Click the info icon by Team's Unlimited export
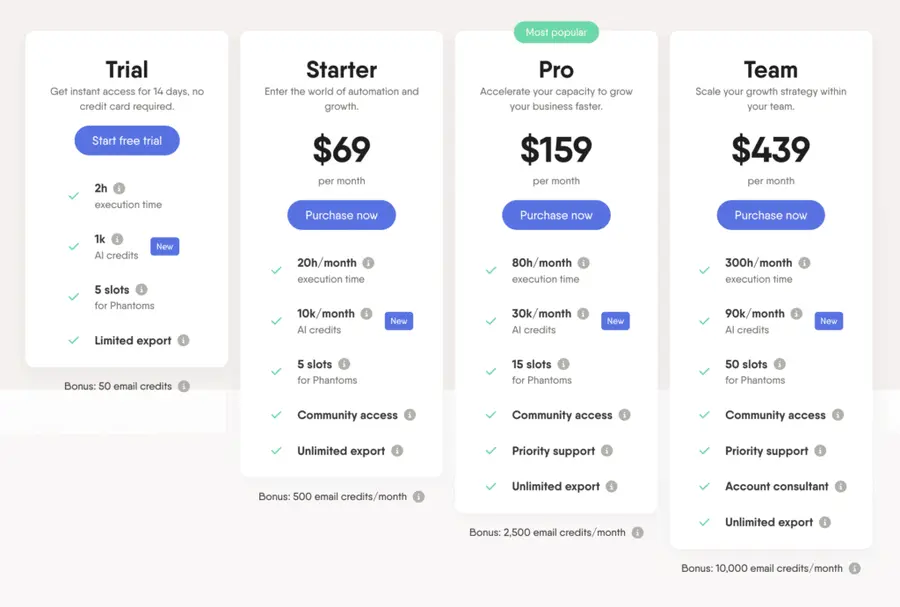Image resolution: width=900 pixels, height=607 pixels. tap(822, 522)
